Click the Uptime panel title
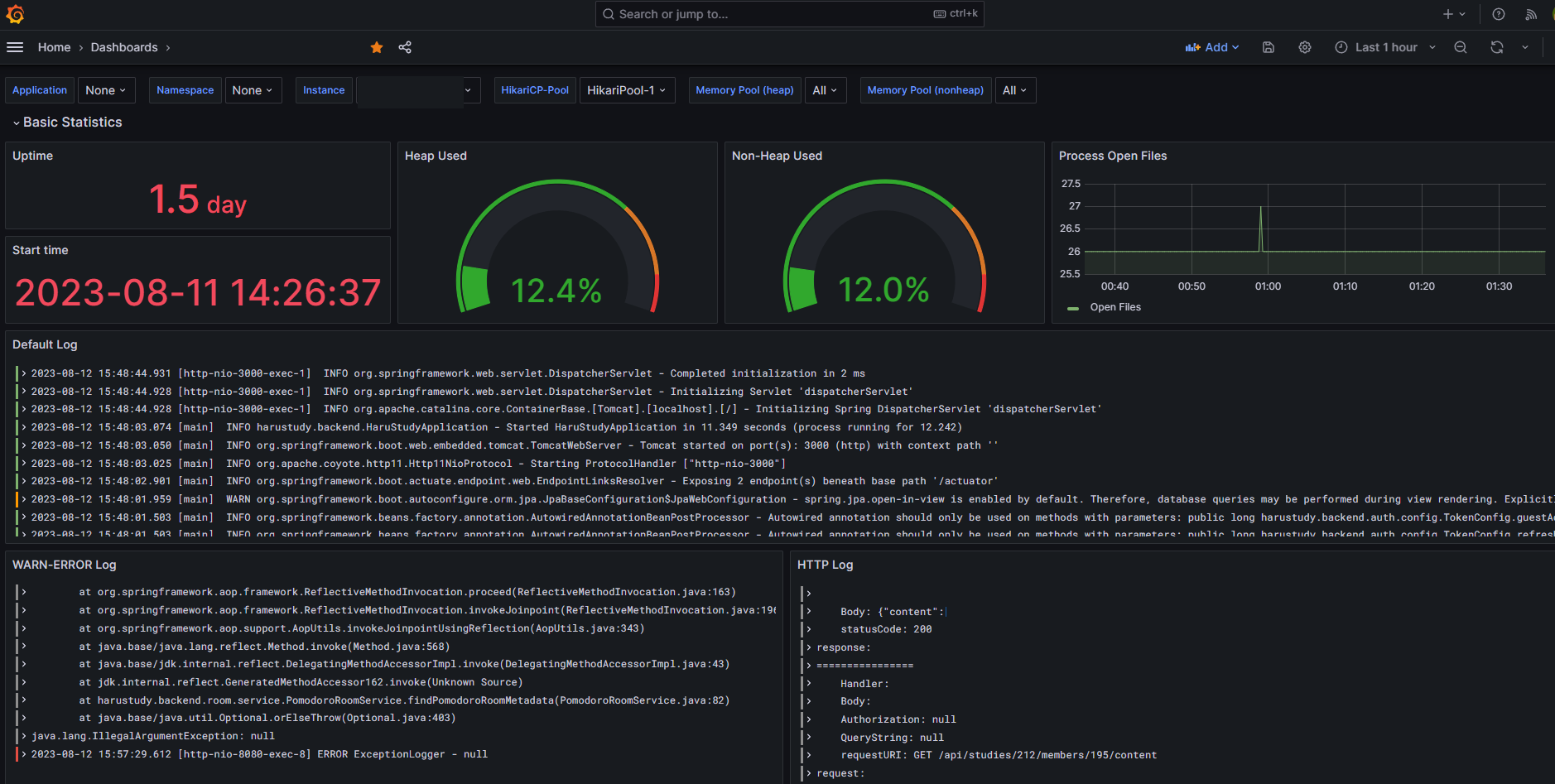This screenshot has width=1555, height=784. (32, 156)
